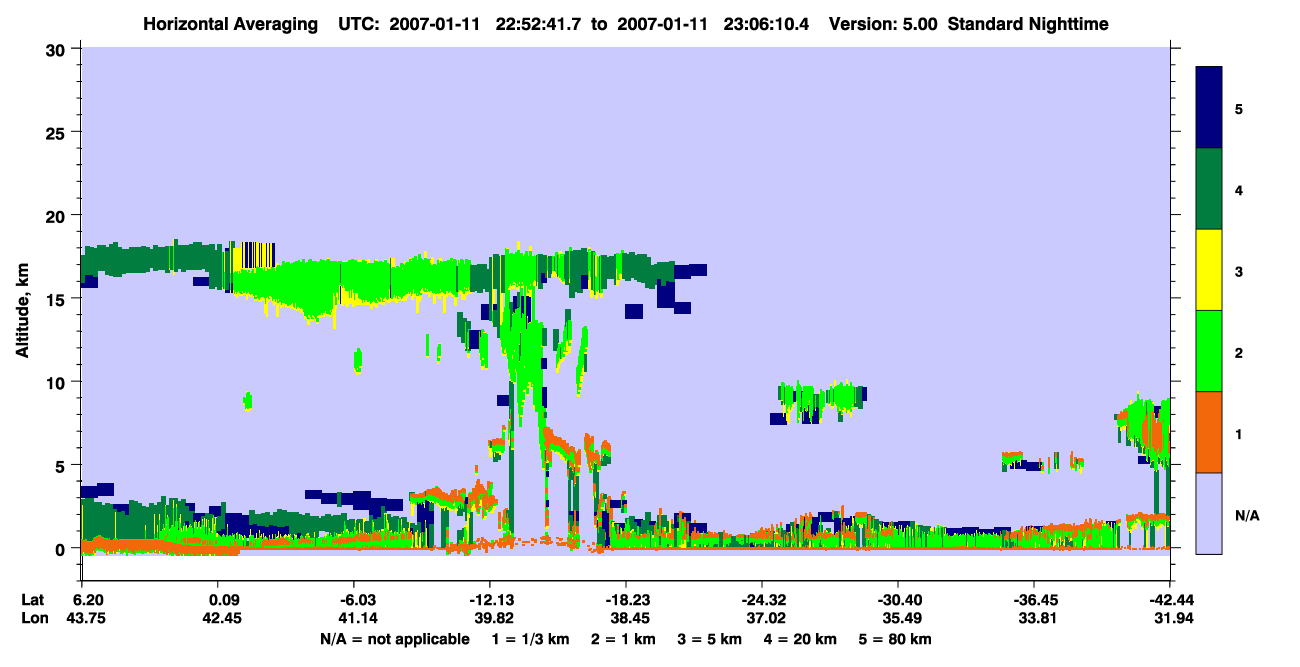This screenshot has height=667, width=1300.
Task: Click longitude value '43.75'
Action: pos(89,618)
